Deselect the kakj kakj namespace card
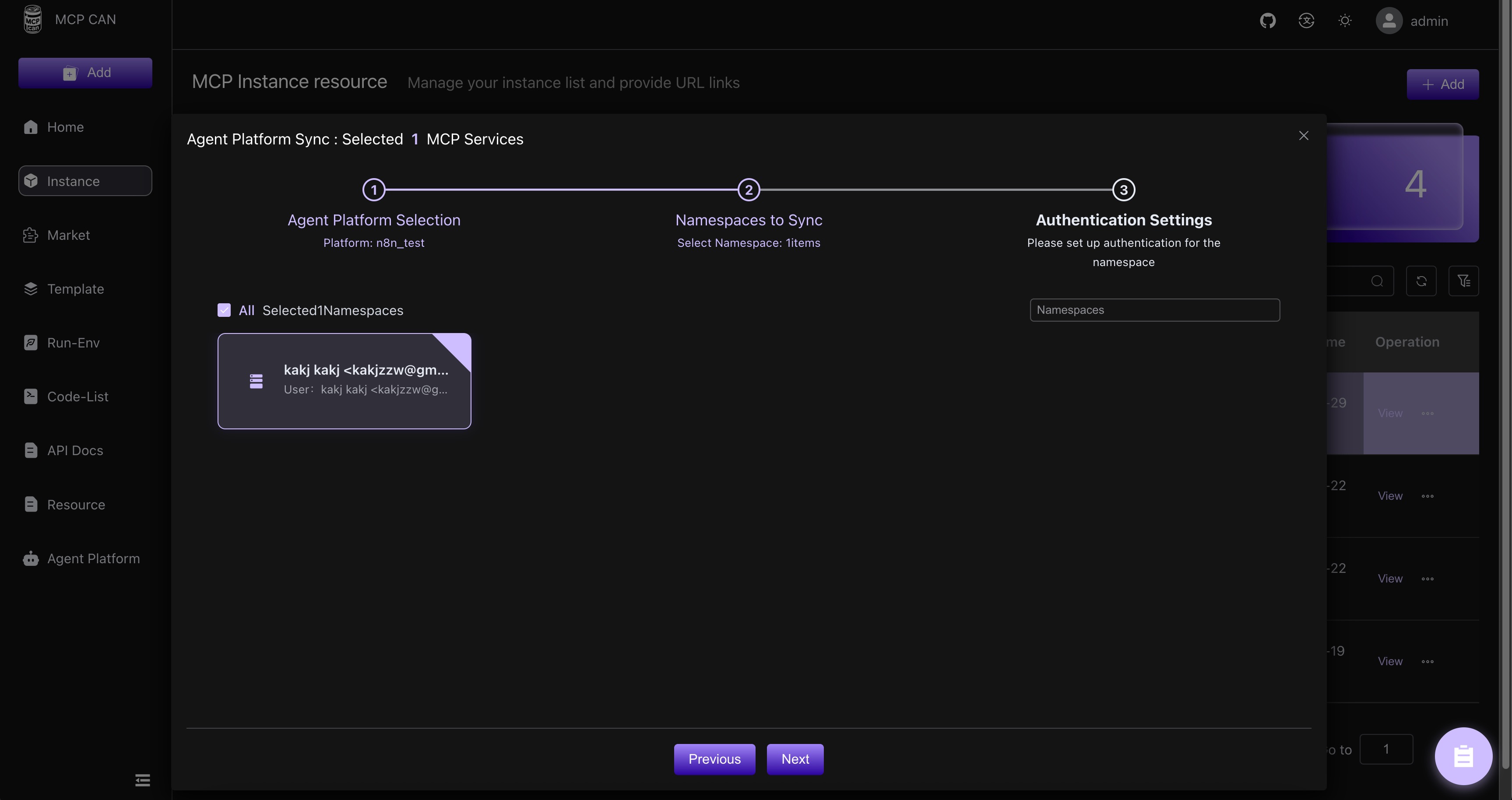Viewport: 1512px width, 800px height. [344, 381]
